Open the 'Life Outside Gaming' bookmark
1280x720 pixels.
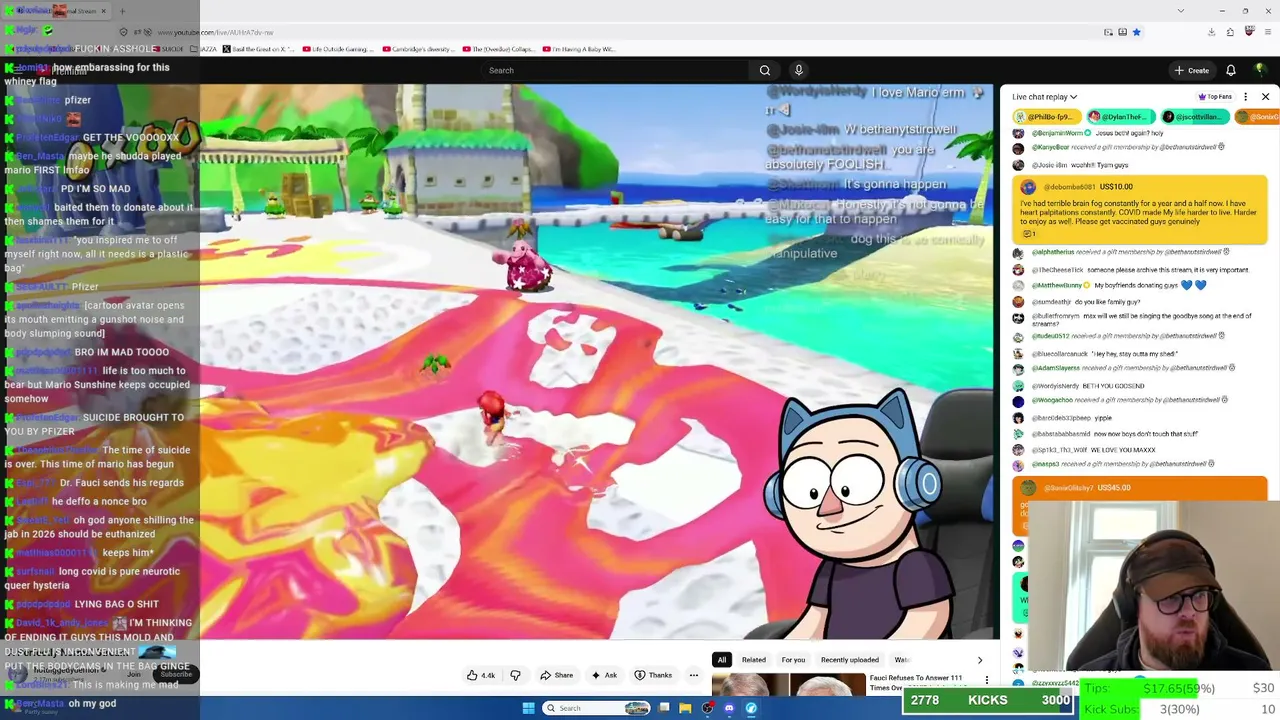click(337, 49)
